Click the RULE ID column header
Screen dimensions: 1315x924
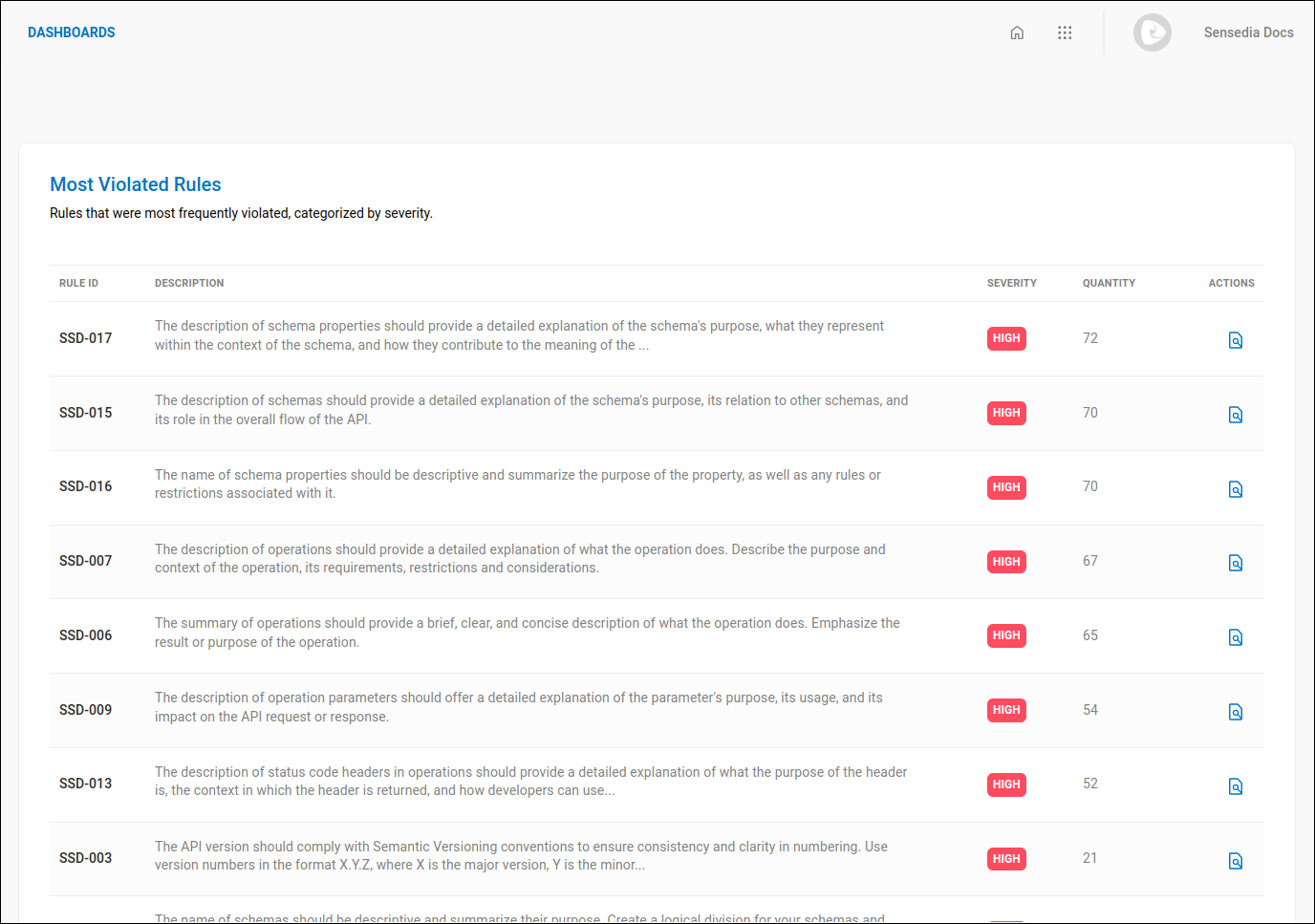78,283
